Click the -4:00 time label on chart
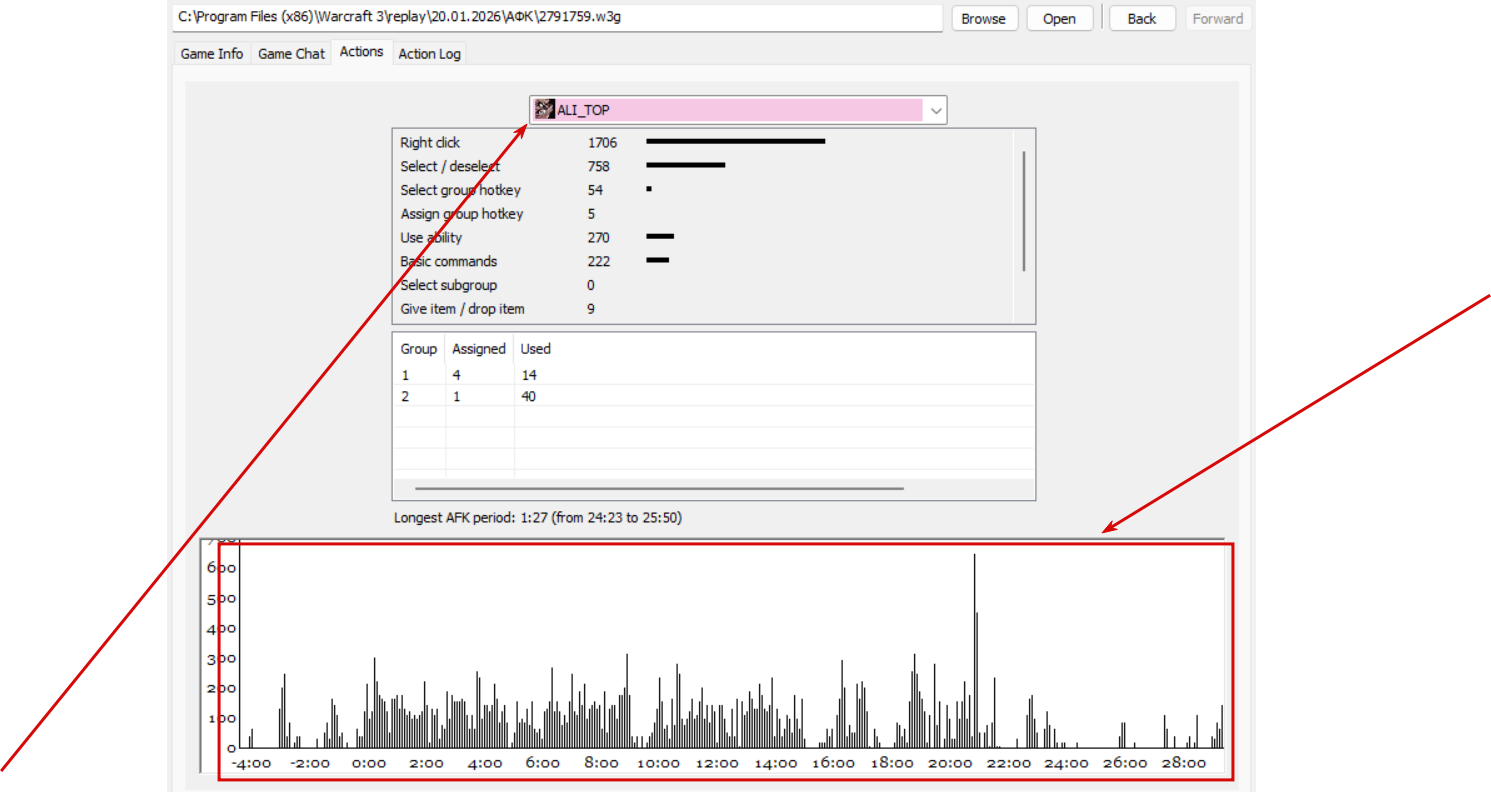The height and width of the screenshot is (792, 1491). [251, 763]
